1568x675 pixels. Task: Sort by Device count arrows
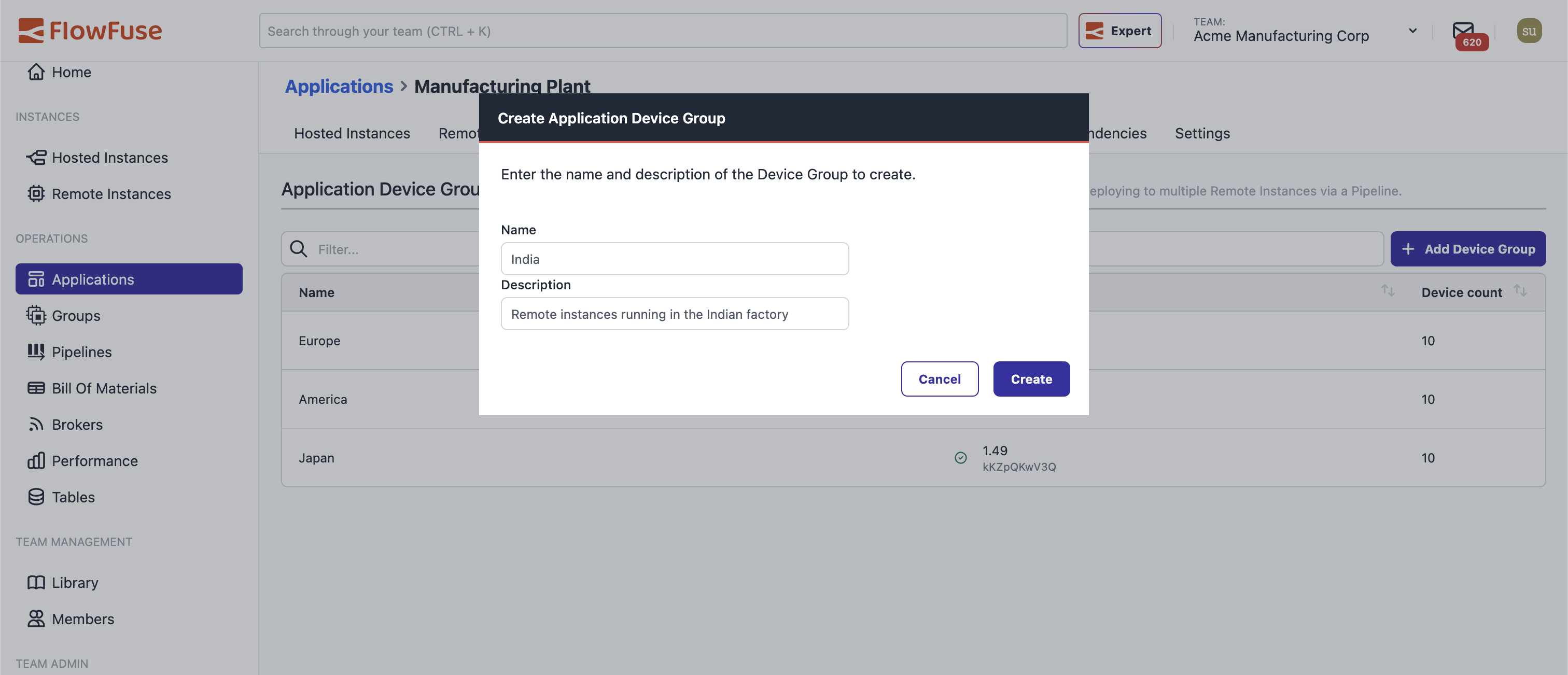[x=1520, y=290]
